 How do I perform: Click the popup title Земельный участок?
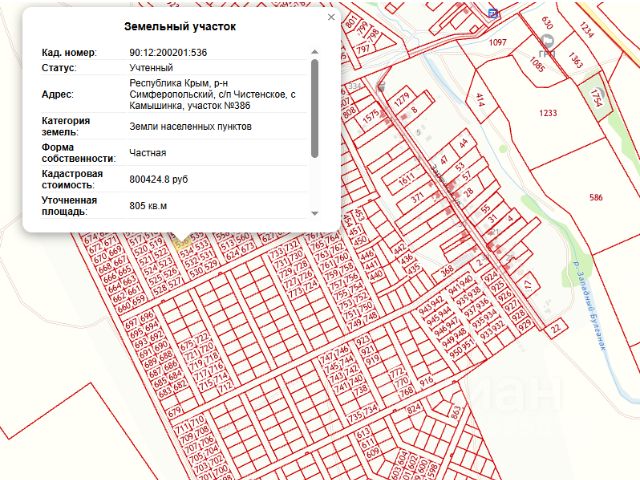(180, 27)
